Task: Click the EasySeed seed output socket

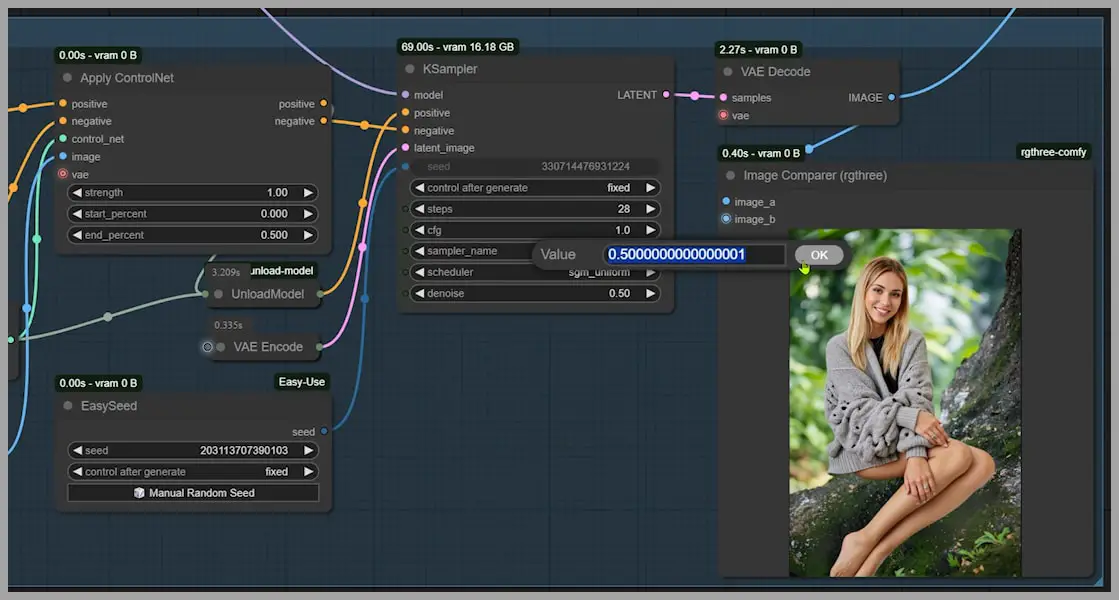Action: point(324,432)
